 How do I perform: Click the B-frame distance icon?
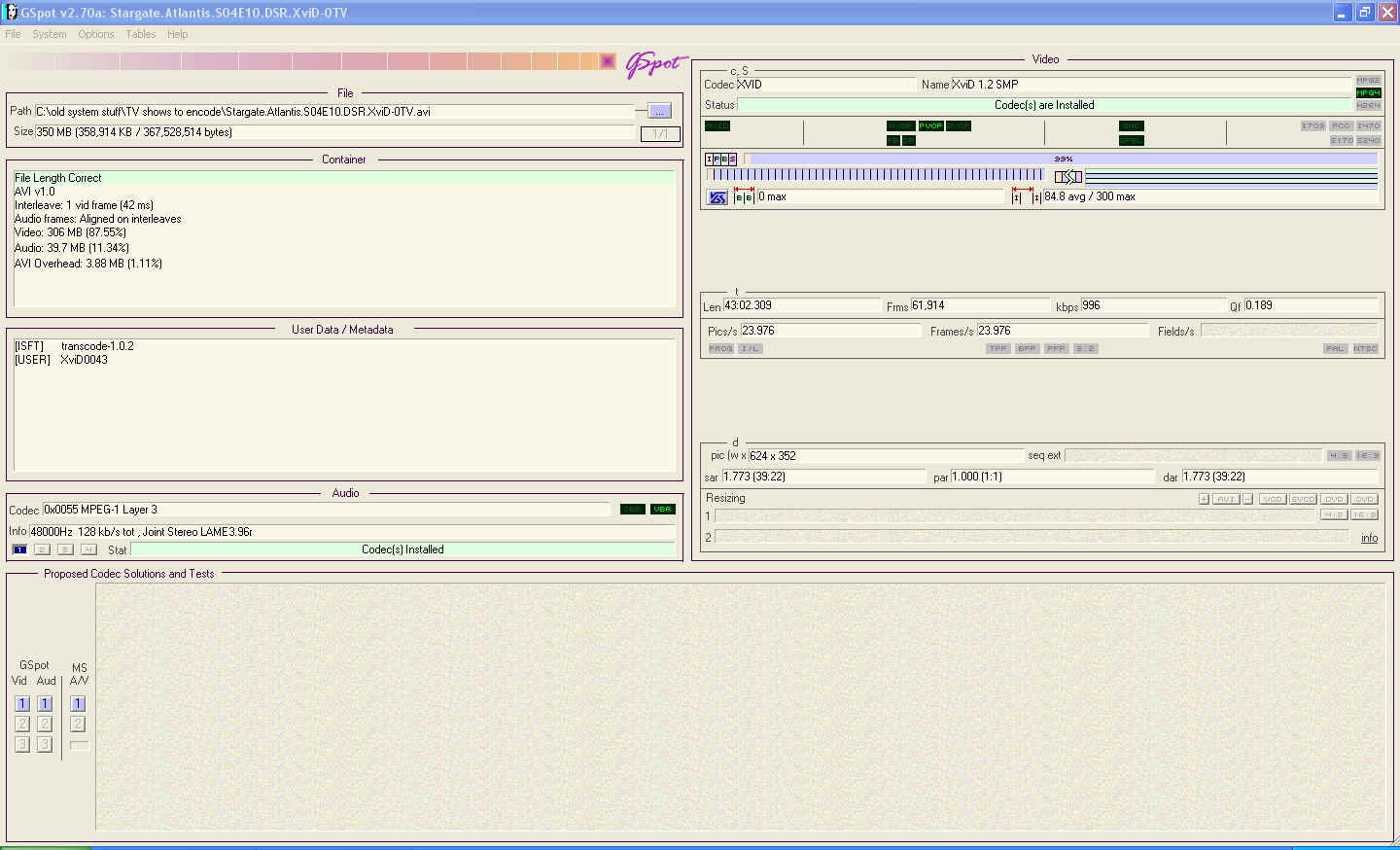coord(744,196)
